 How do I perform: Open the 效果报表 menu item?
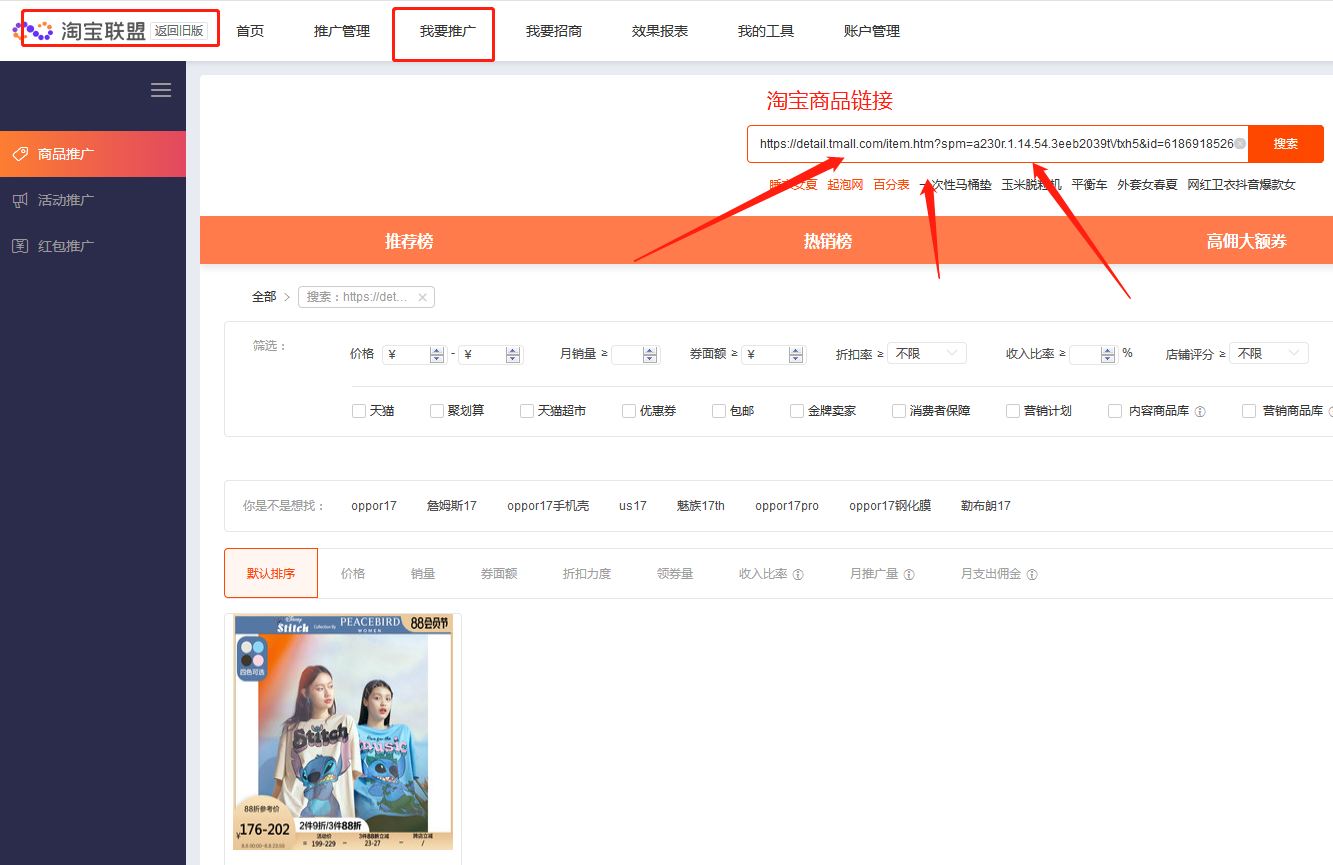tap(660, 31)
